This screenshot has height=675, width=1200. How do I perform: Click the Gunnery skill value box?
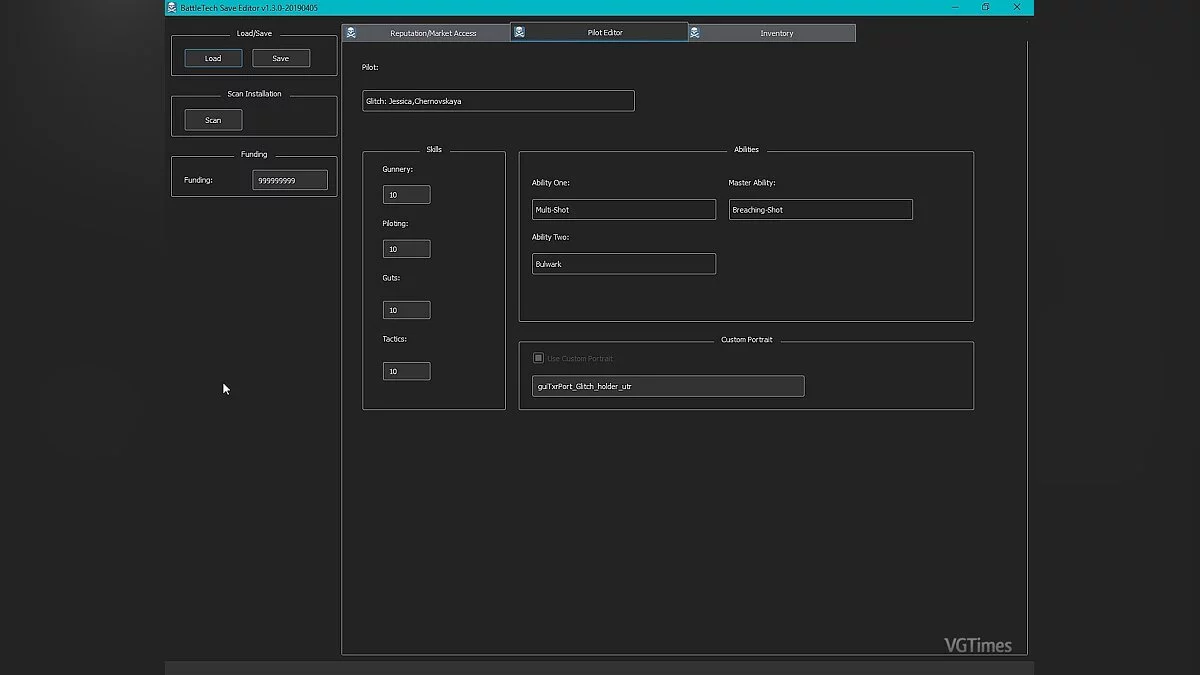click(x=406, y=195)
